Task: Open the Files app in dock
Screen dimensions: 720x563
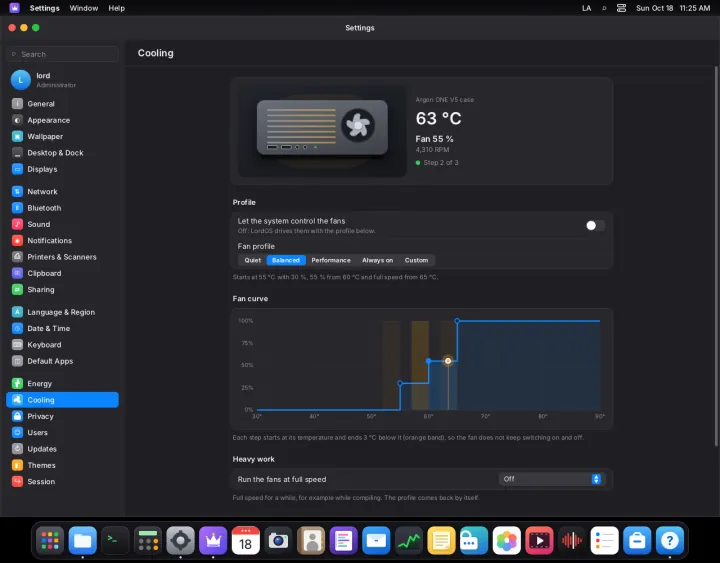Action: point(83,540)
